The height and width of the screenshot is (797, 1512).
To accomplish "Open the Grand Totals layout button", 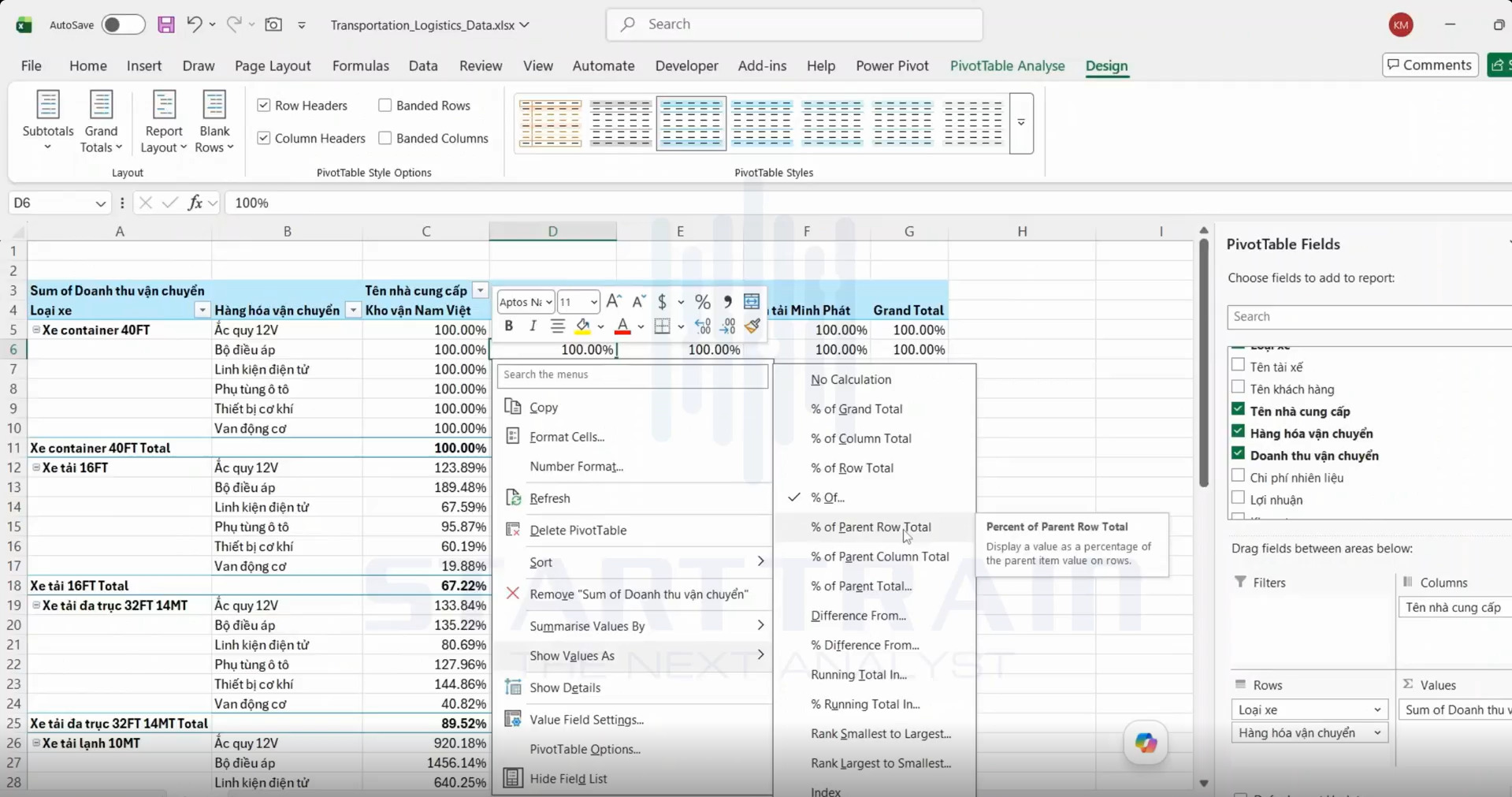I will tap(101, 121).
